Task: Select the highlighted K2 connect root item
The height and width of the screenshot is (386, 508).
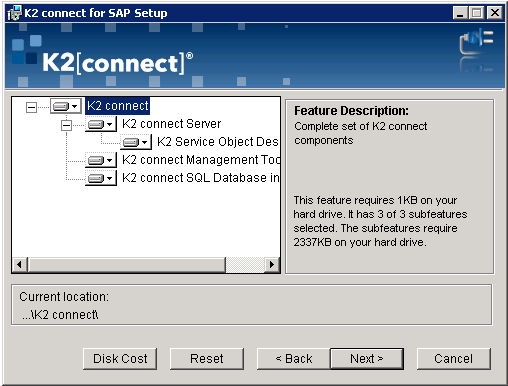Action: 117,106
